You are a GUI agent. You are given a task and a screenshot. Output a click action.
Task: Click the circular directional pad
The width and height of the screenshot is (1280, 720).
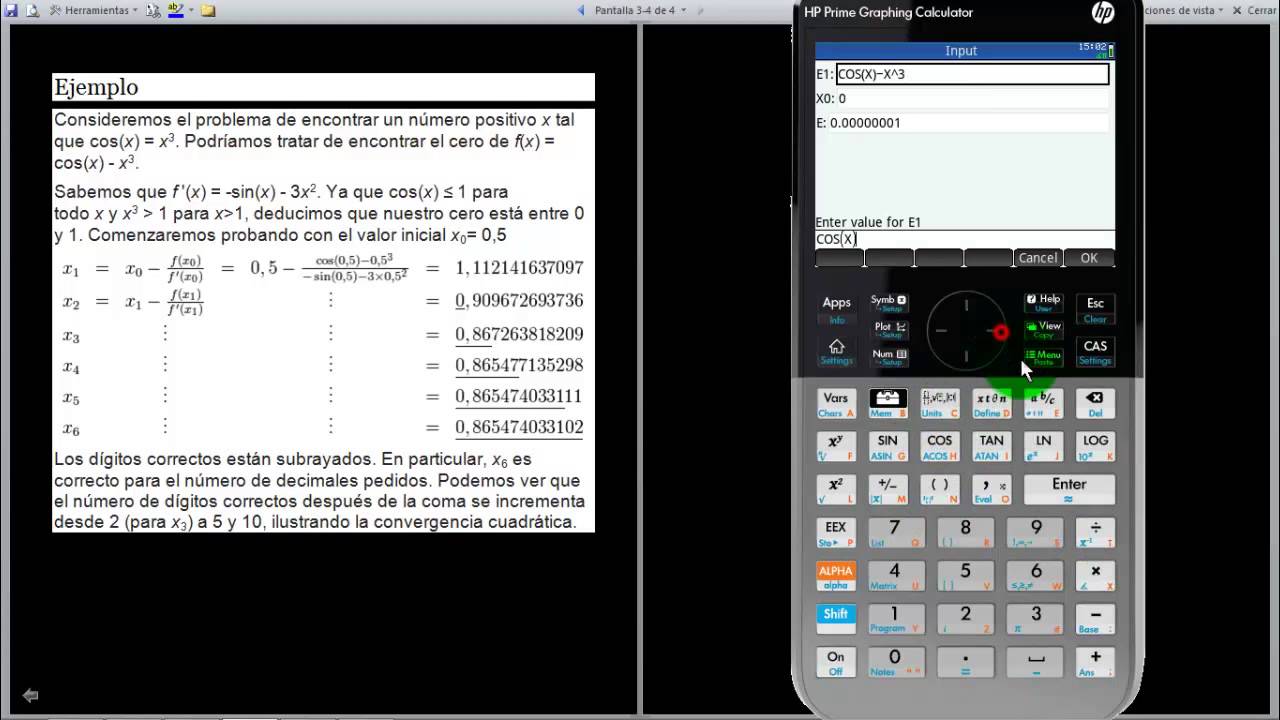966,331
